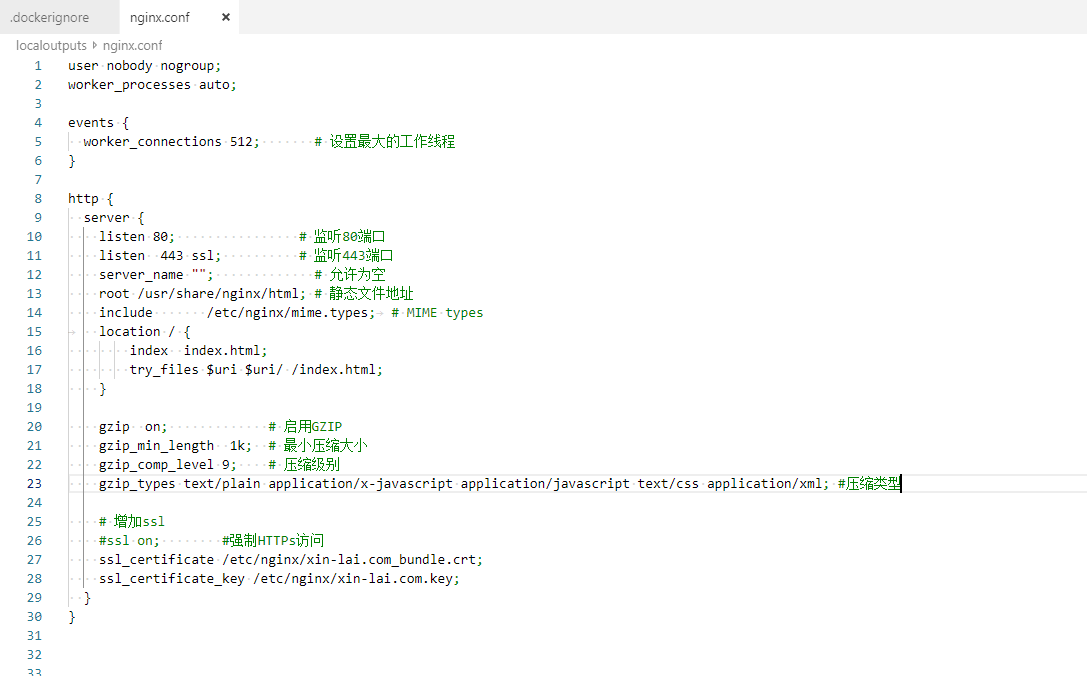Image resolution: width=1087 pixels, height=676 pixels.
Task: Place cursor on the listen 80 directive
Action: click(136, 237)
